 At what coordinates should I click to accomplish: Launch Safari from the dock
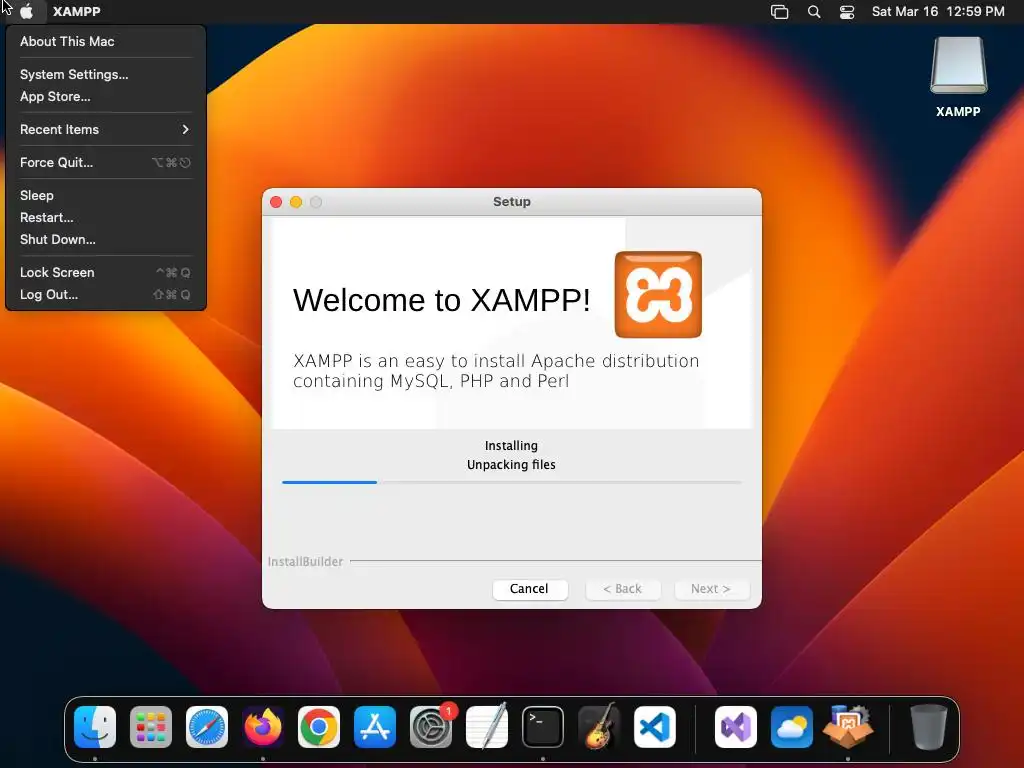pyautogui.click(x=207, y=726)
